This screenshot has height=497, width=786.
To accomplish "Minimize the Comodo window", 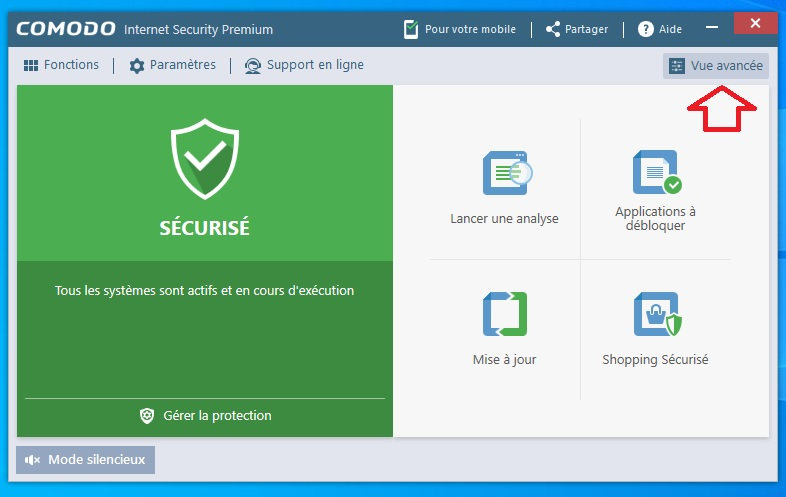I will (x=712, y=27).
